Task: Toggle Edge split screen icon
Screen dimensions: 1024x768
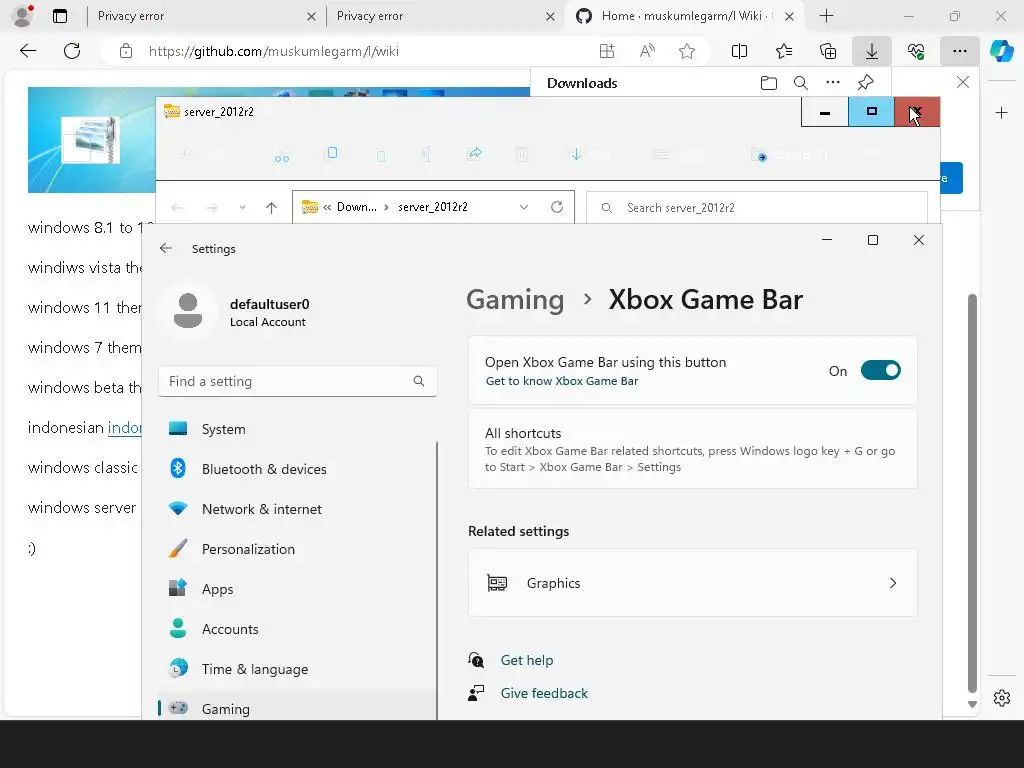Action: point(739,51)
